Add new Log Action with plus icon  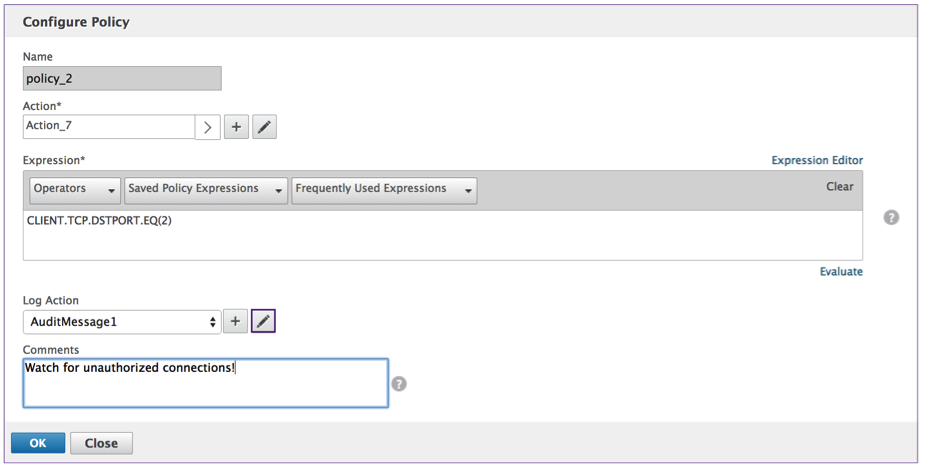[x=236, y=321]
